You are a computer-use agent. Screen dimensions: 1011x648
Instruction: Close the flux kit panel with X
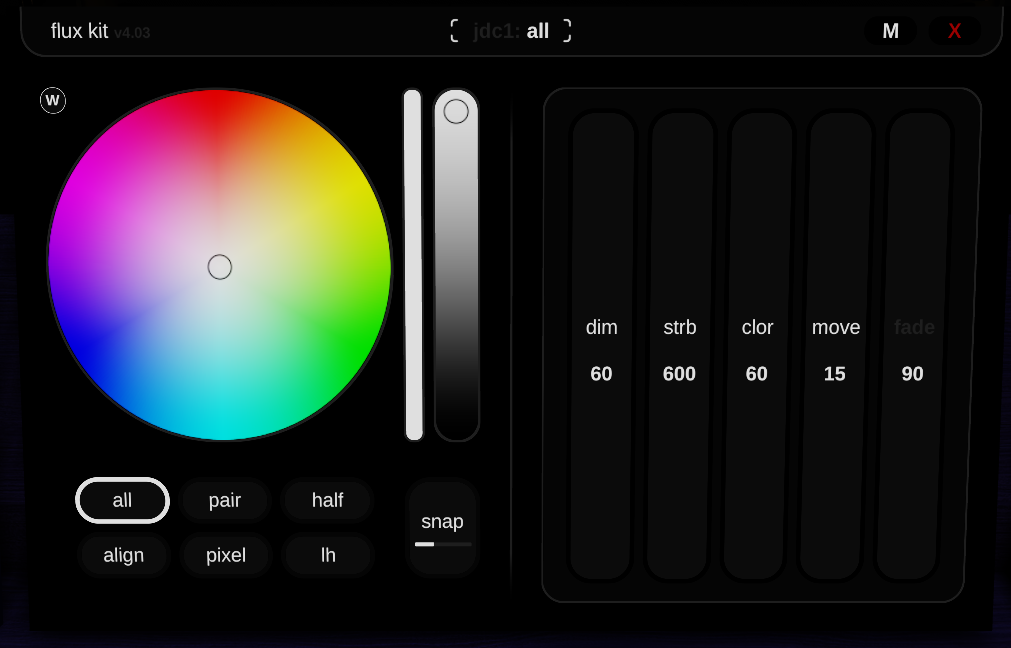click(954, 31)
